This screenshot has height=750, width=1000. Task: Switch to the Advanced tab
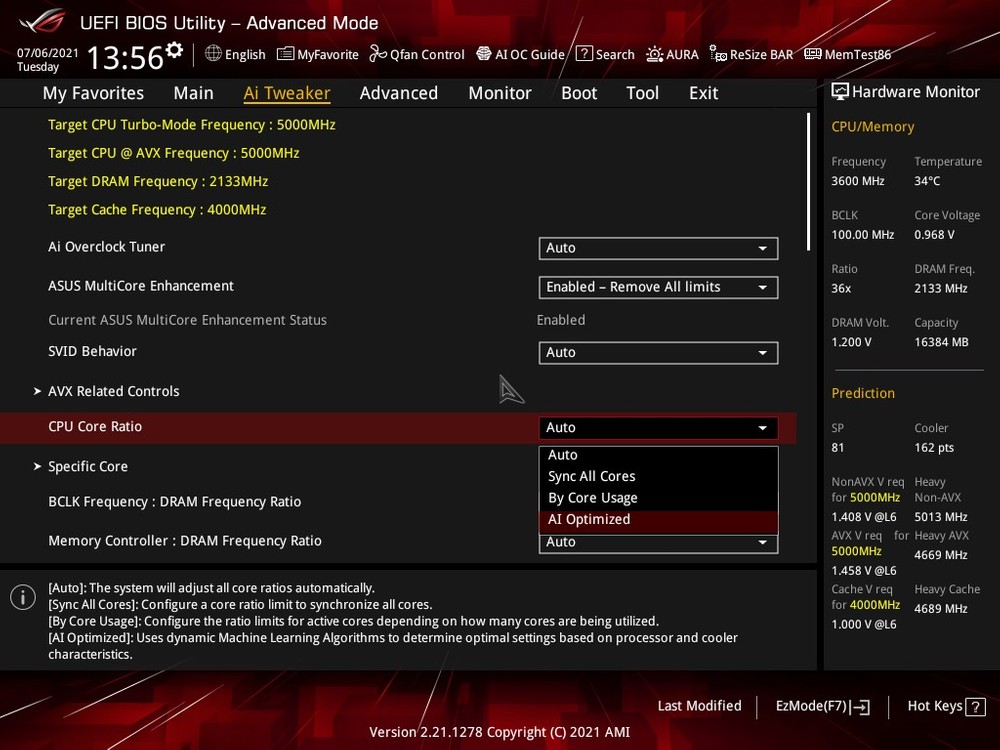point(398,93)
